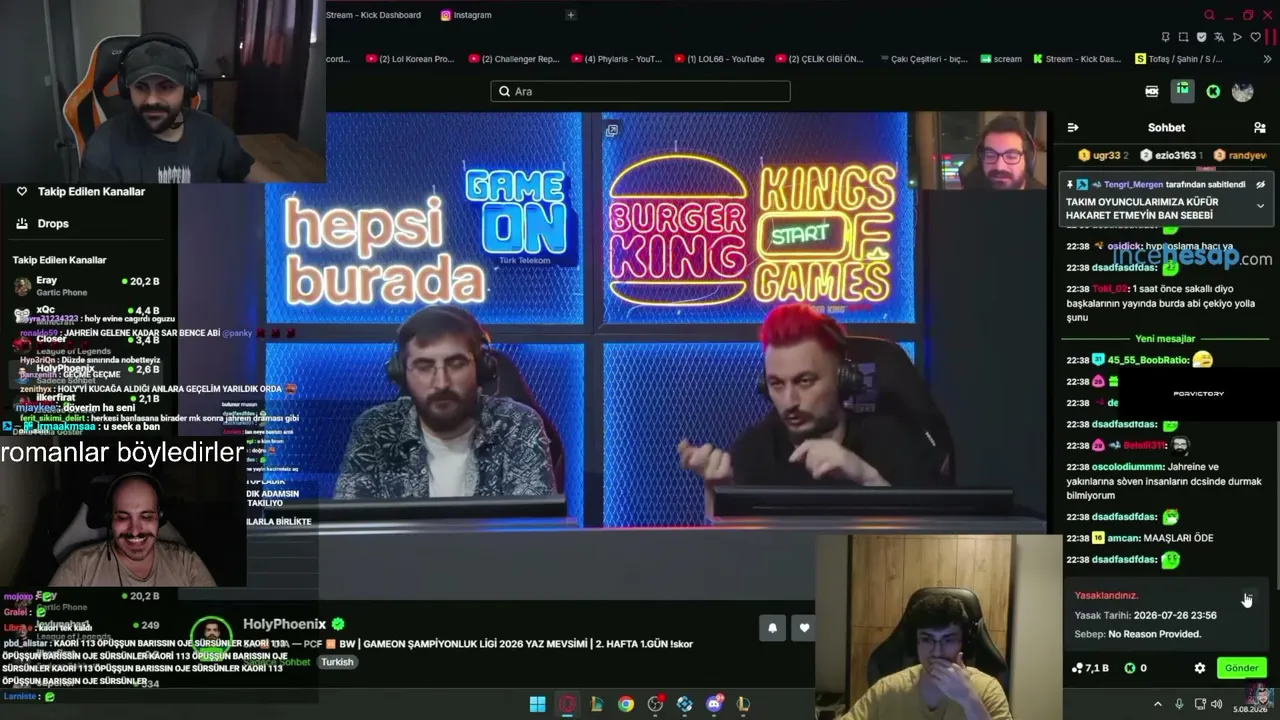Click the shield ad-blocker icon
The height and width of the screenshot is (720, 1280).
click(x=1201, y=37)
